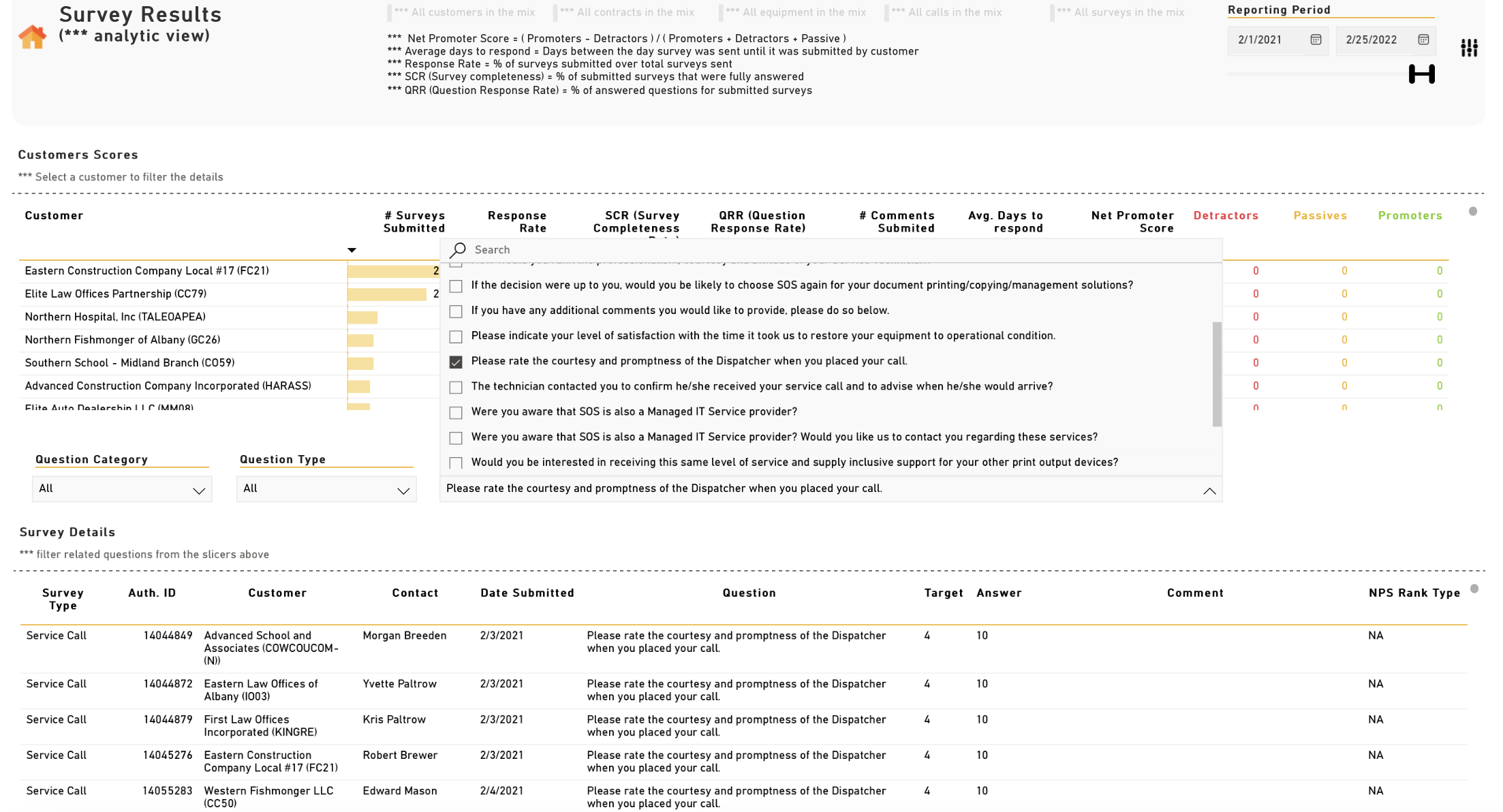
Task: Click the Survey Details table scroll indicator
Action: coord(1474,589)
